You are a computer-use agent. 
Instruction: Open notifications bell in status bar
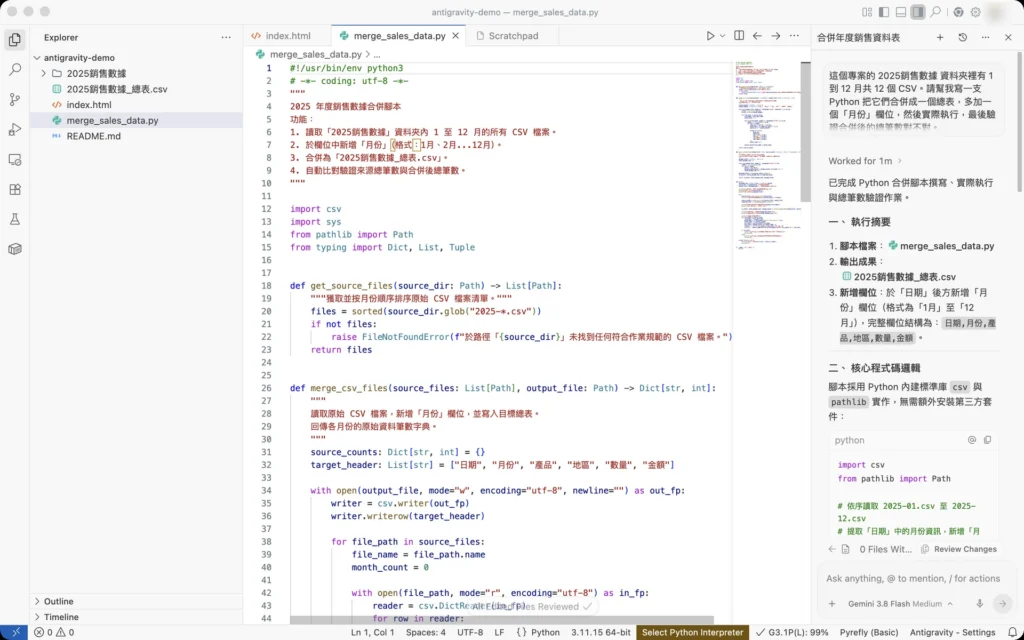click(x=1013, y=632)
